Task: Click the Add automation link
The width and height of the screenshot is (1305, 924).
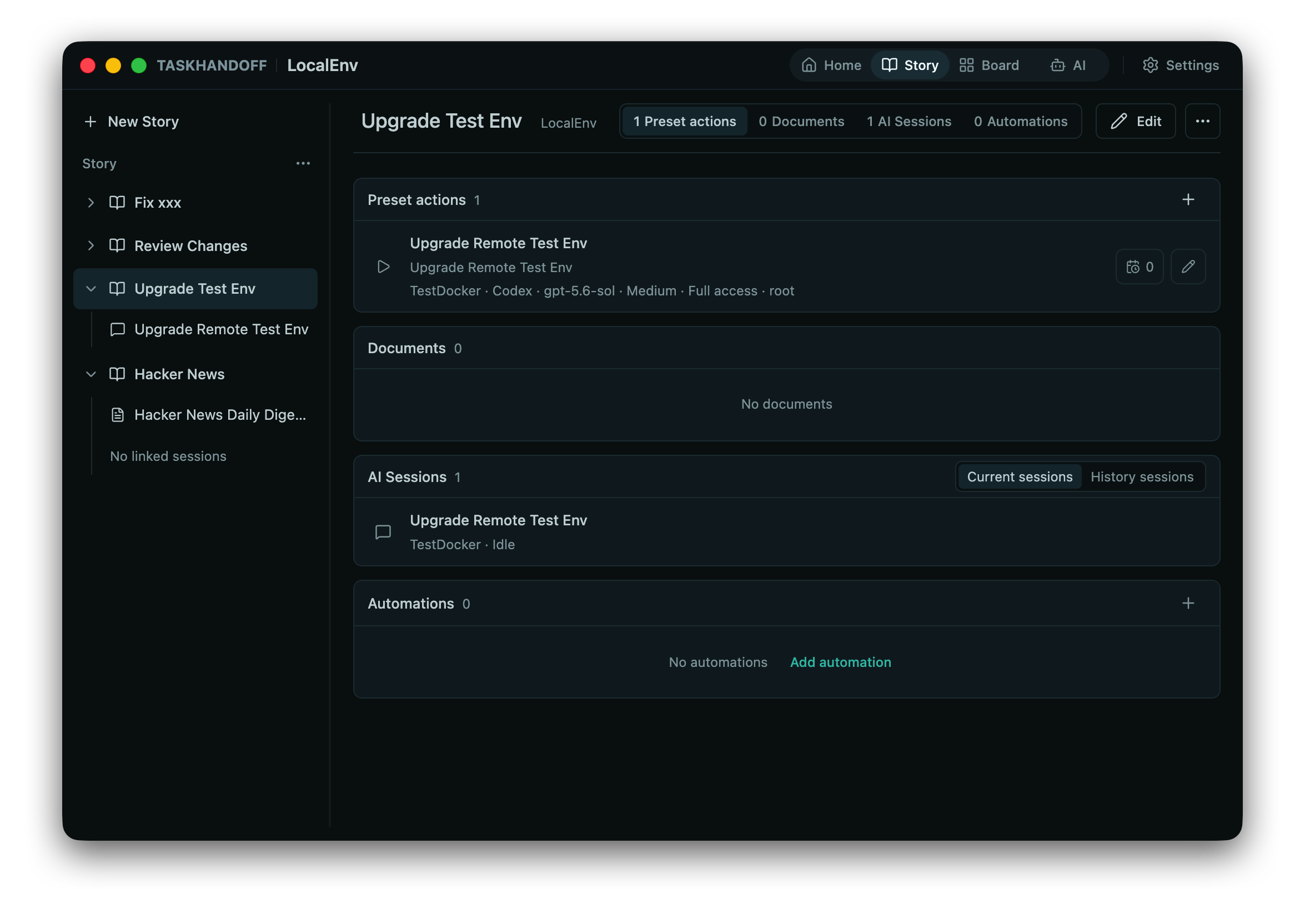Action: [840, 661]
